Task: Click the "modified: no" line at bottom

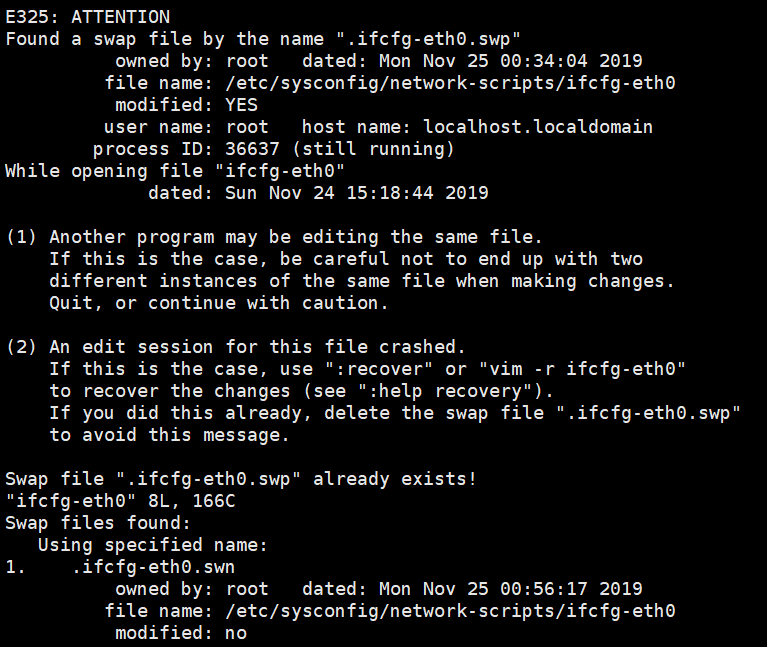Action: pyautogui.click(x=181, y=633)
